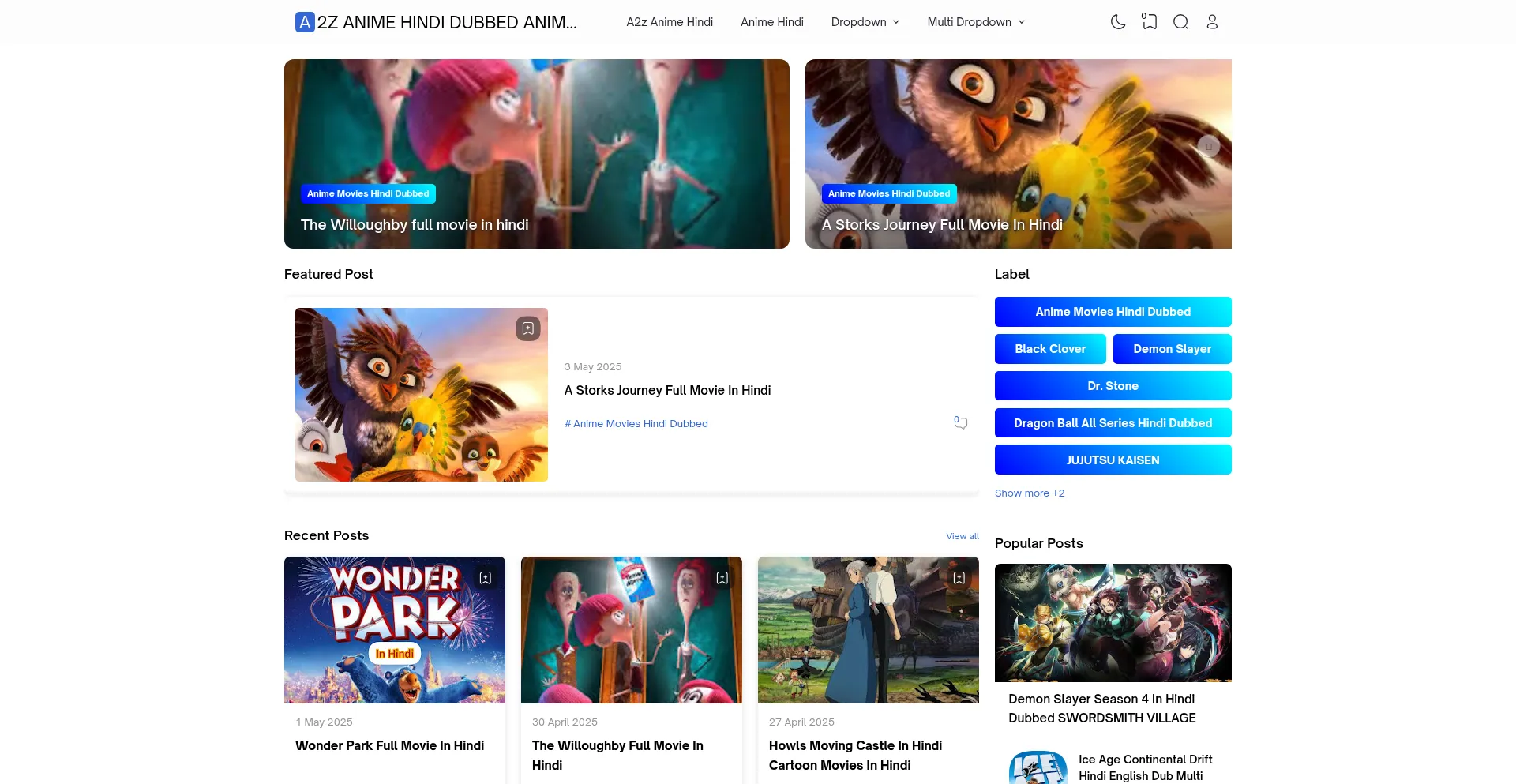Click the blue A site logo
This screenshot has width=1516, height=784.
pos(305,22)
